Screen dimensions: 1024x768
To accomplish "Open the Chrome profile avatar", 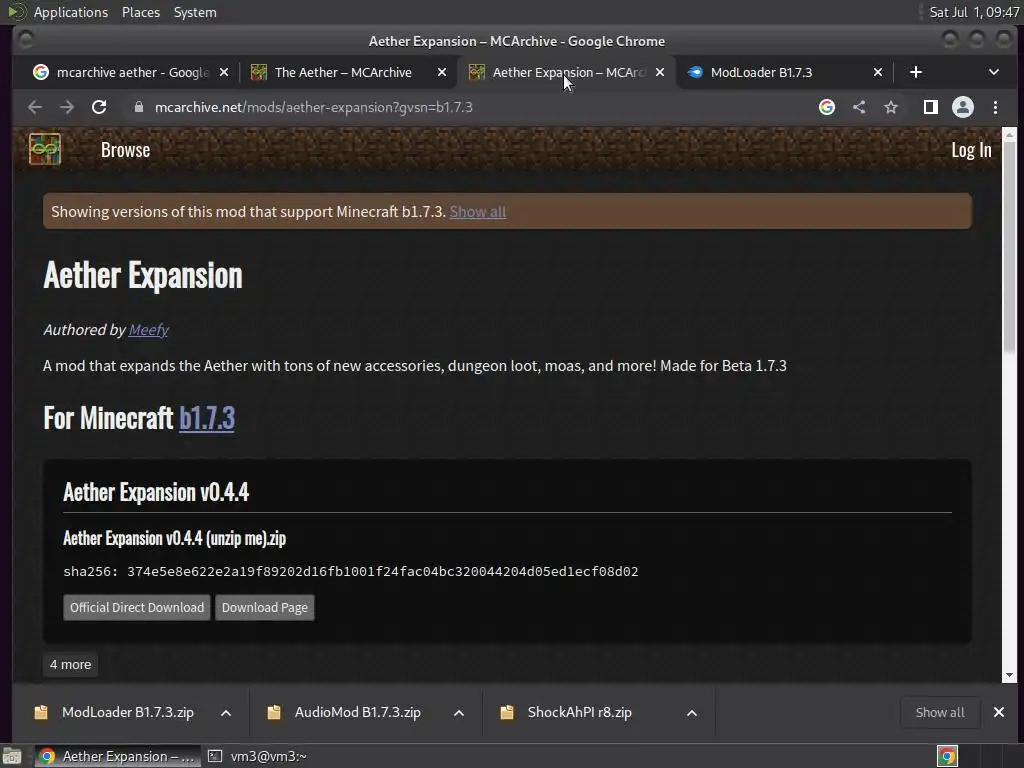I will coord(963,107).
